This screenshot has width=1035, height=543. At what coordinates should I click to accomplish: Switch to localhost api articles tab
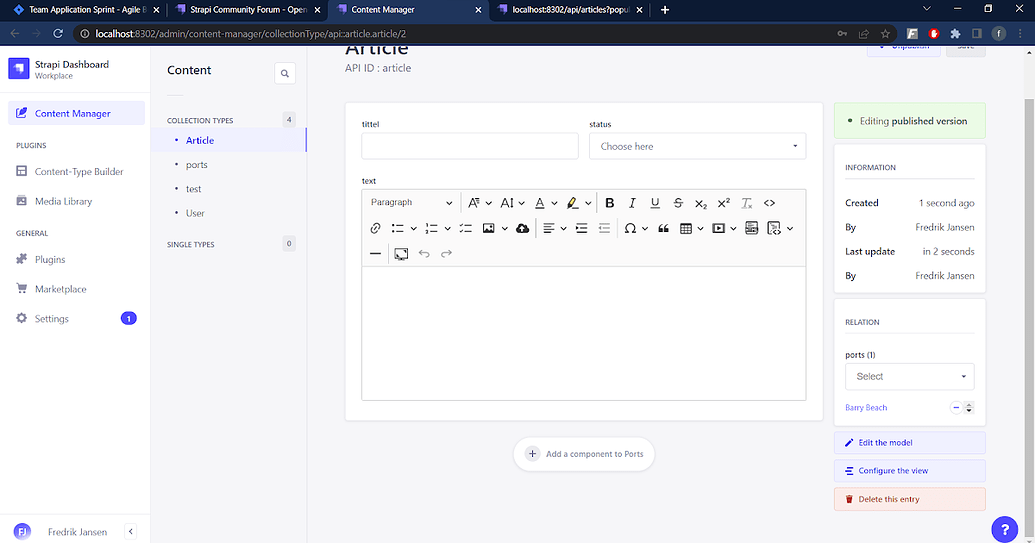pyautogui.click(x=570, y=10)
